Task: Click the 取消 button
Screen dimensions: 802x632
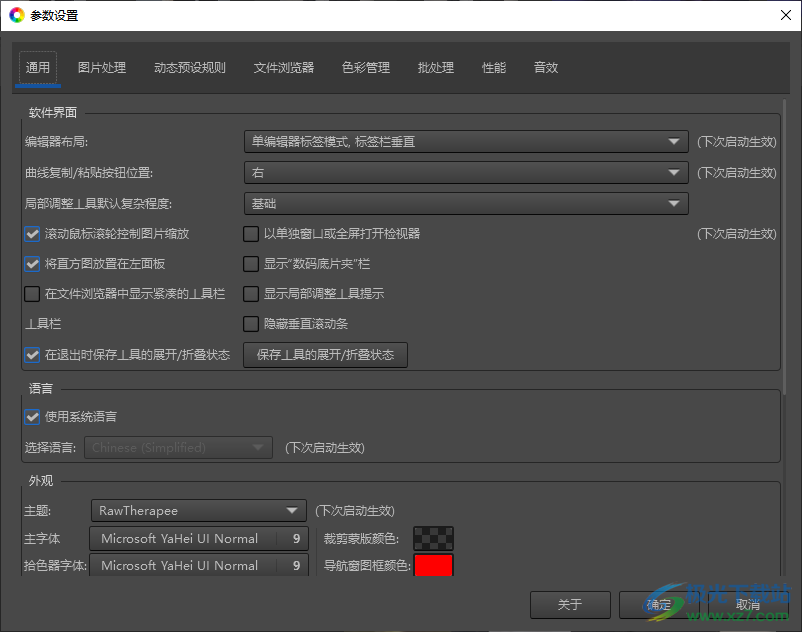Action: (x=748, y=605)
